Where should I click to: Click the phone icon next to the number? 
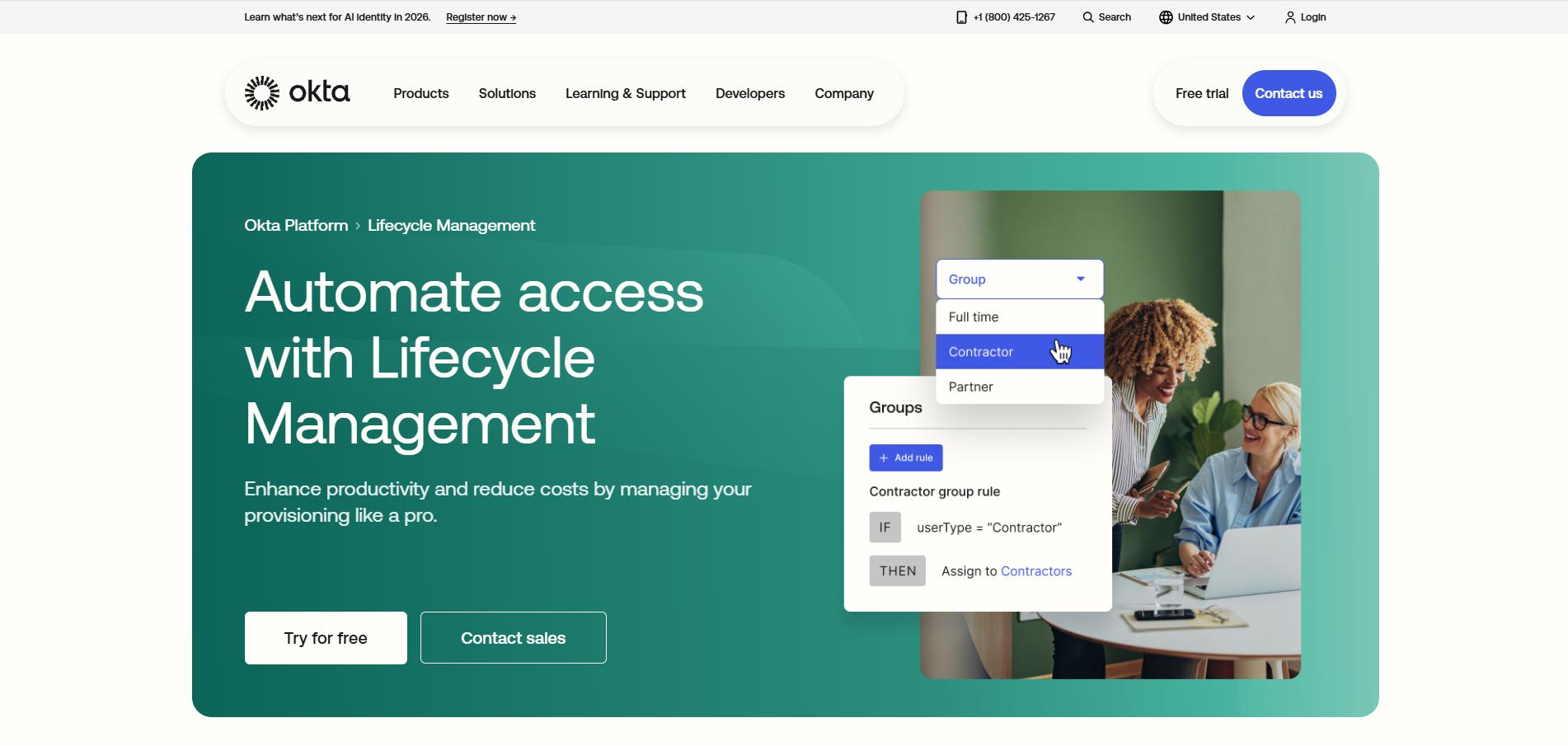coord(960,16)
